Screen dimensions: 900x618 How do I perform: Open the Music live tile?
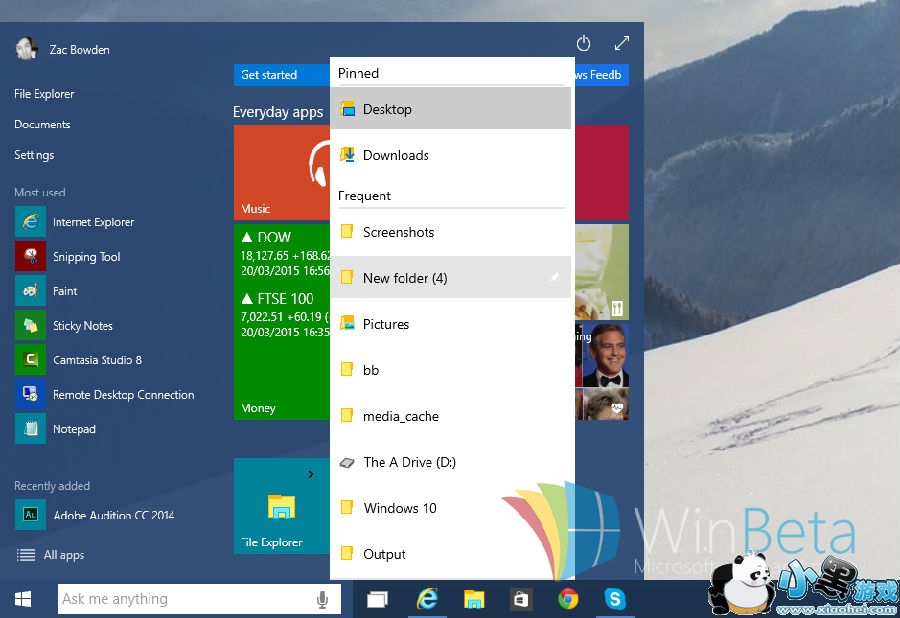pyautogui.click(x=282, y=172)
